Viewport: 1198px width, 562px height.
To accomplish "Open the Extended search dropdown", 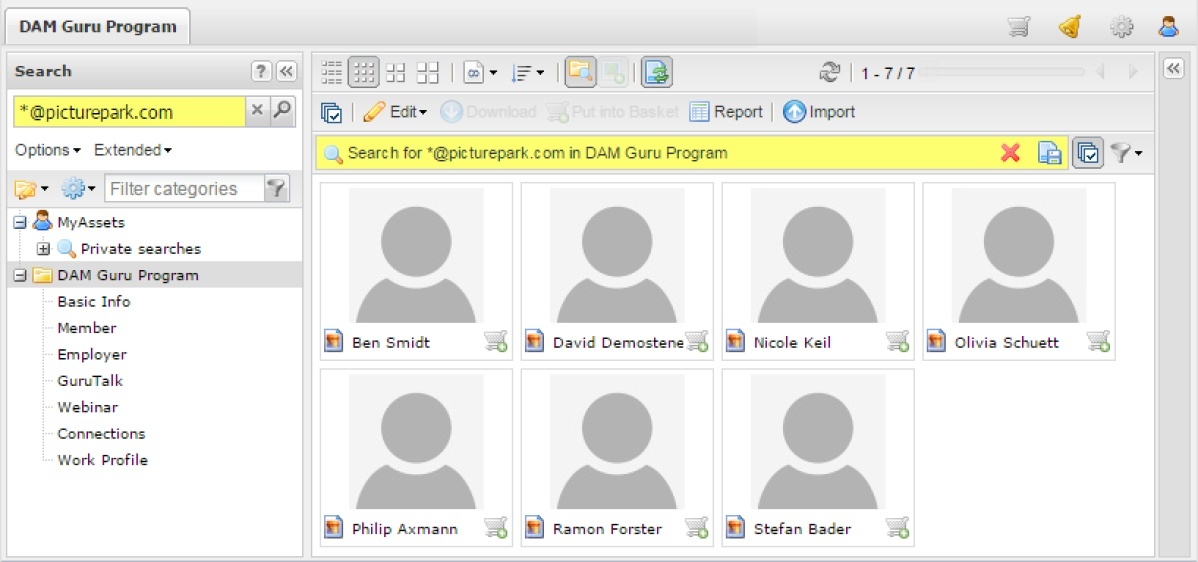I will (x=133, y=150).
